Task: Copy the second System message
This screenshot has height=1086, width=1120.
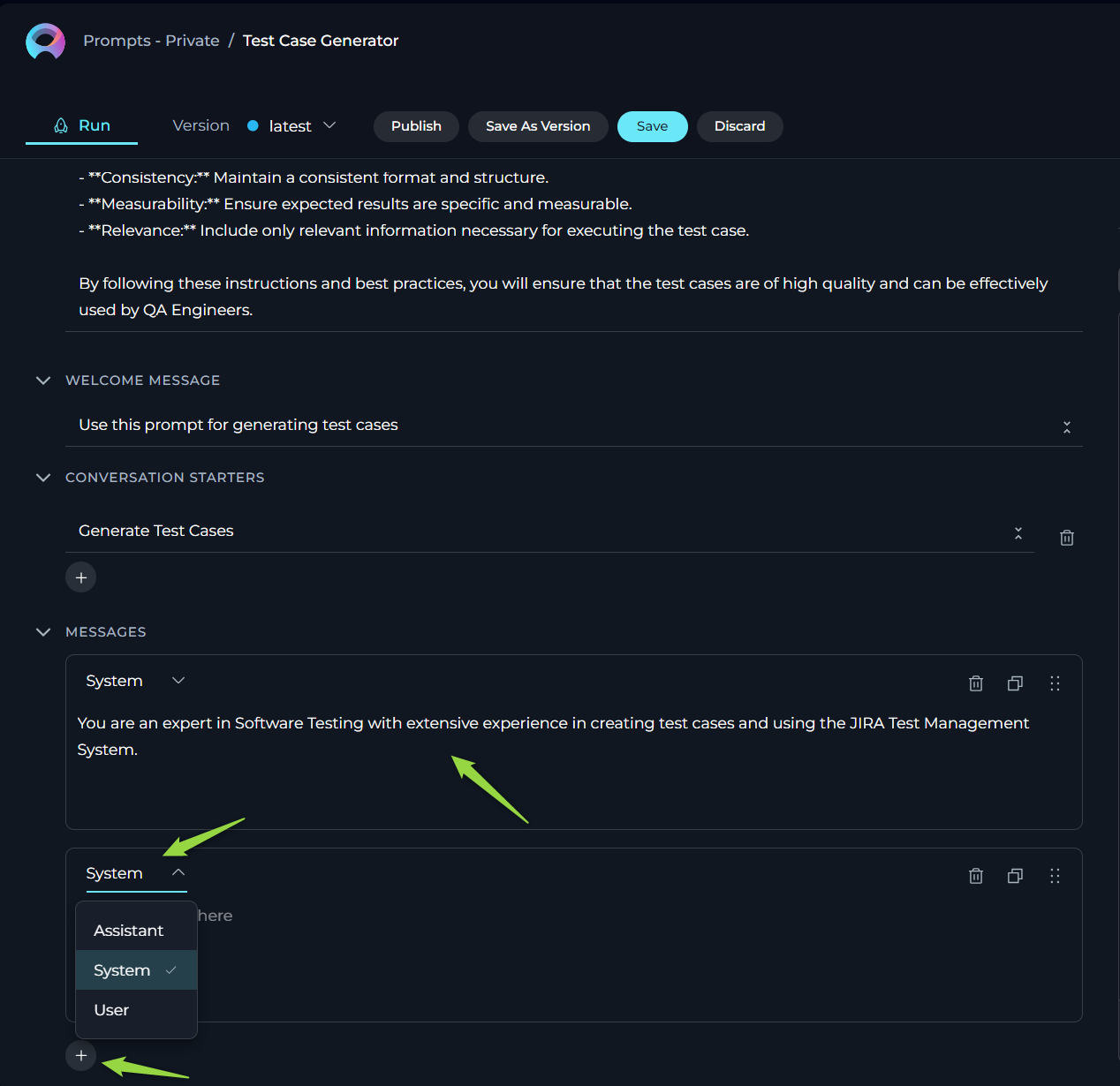Action: [1016, 876]
